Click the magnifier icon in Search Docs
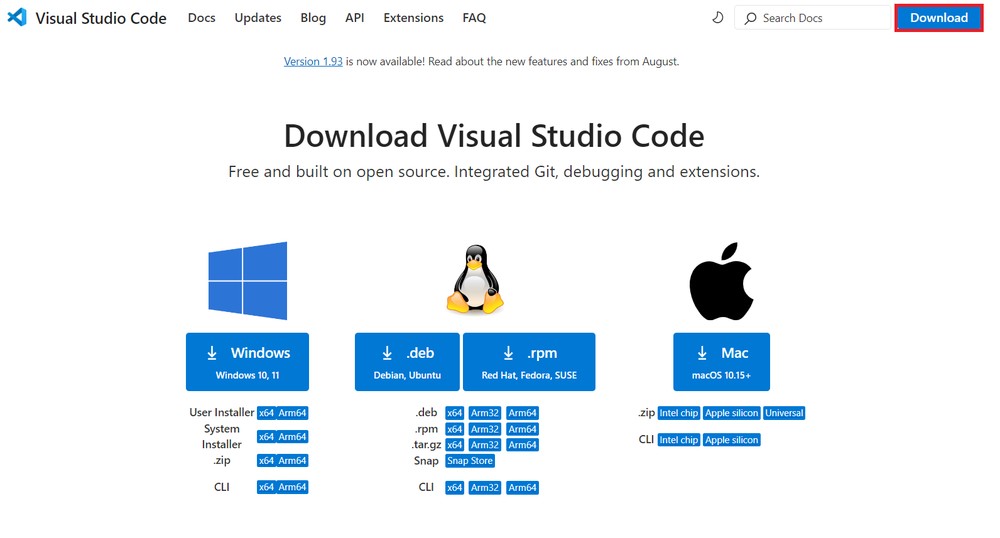This screenshot has width=1000, height=538. 751,18
